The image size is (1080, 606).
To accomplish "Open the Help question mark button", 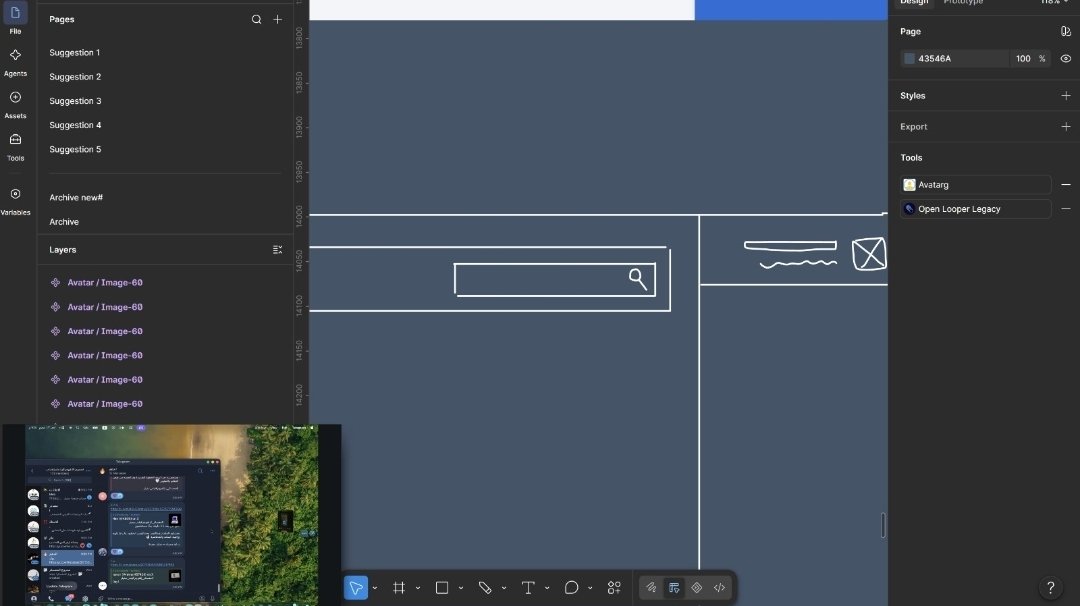I will [1050, 587].
